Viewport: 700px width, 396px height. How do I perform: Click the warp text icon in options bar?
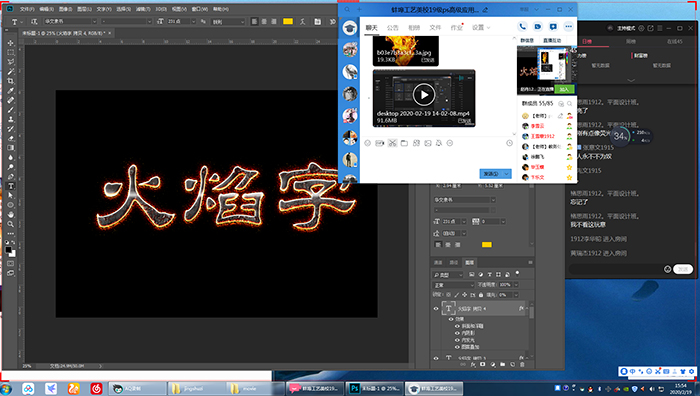pyautogui.click(x=303, y=21)
